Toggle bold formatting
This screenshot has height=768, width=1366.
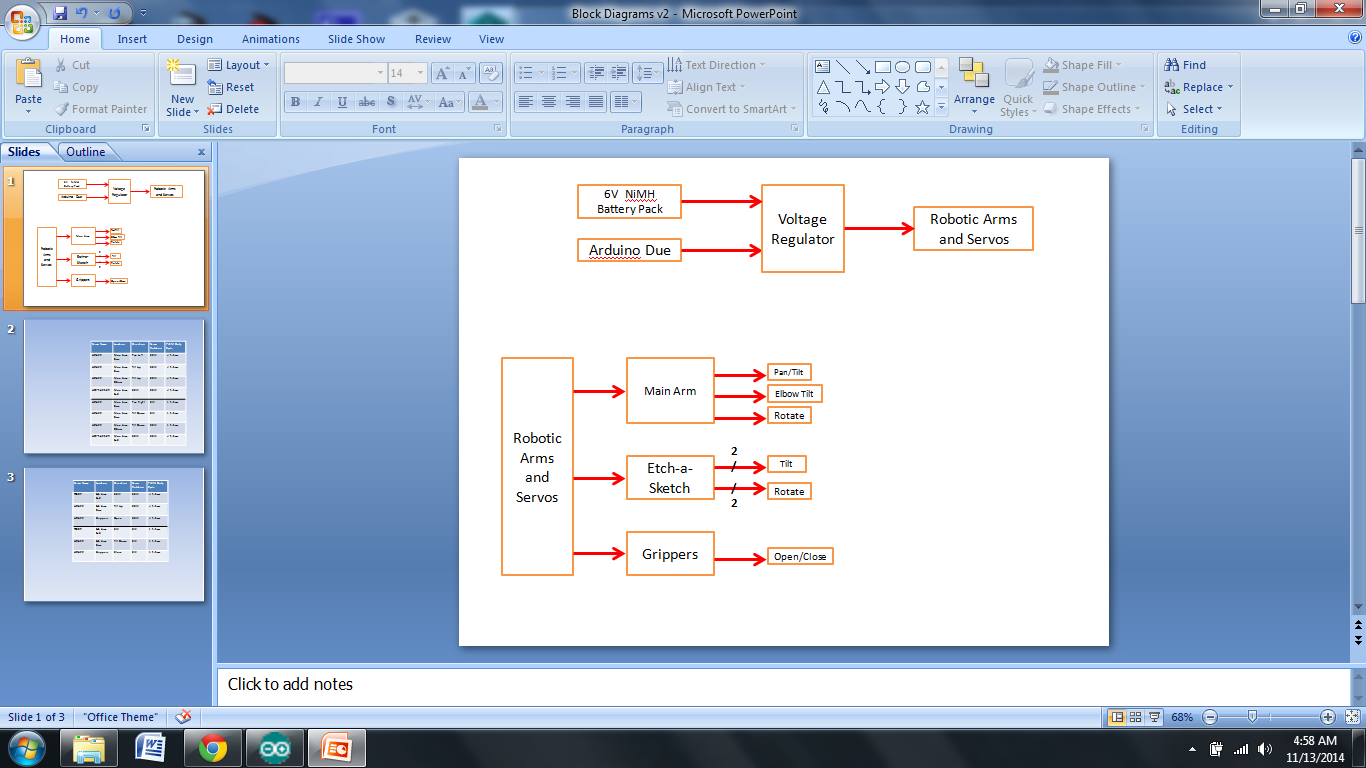(x=295, y=102)
